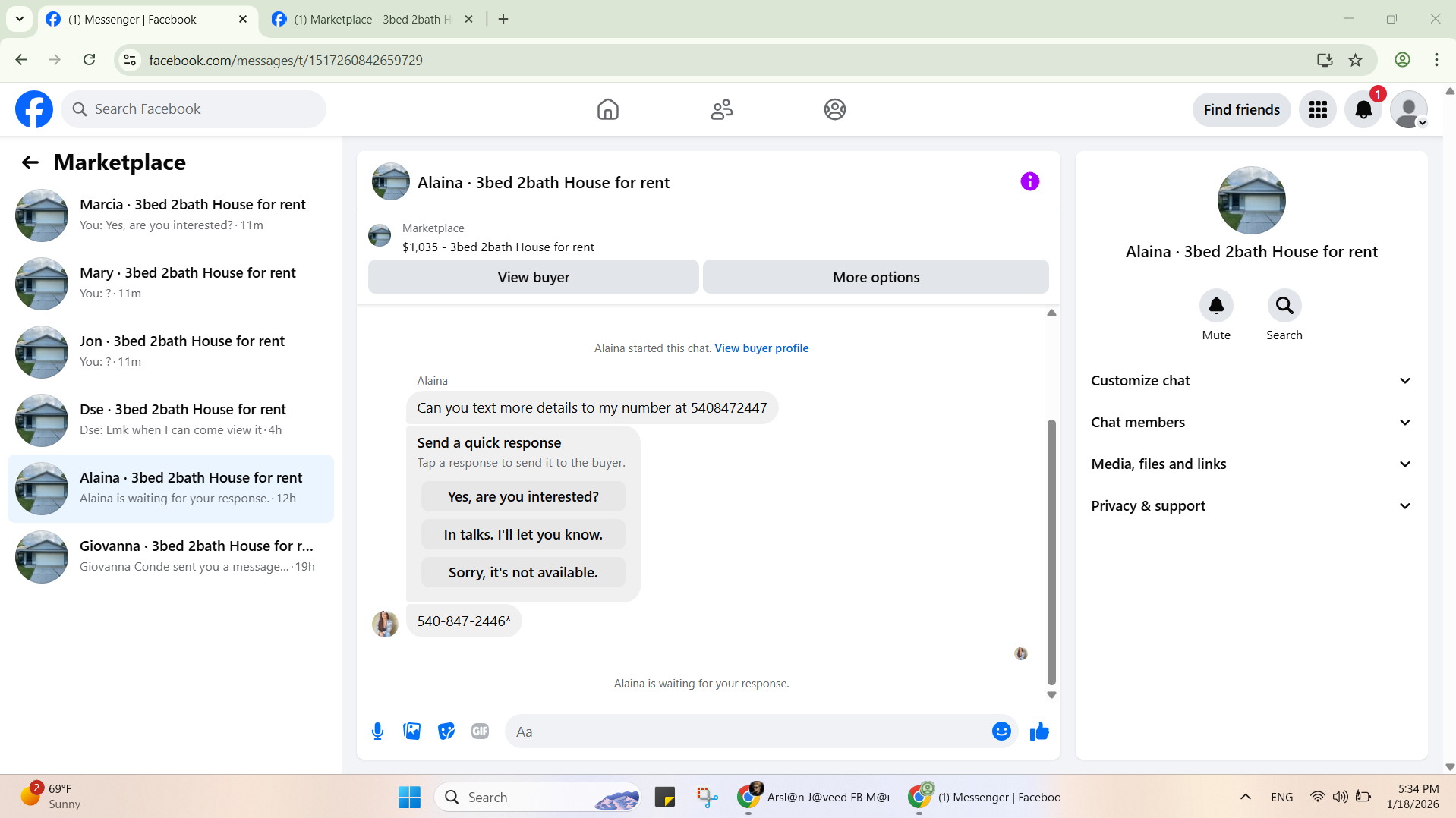Open a new browser tab
1456x818 pixels.
[x=503, y=19]
